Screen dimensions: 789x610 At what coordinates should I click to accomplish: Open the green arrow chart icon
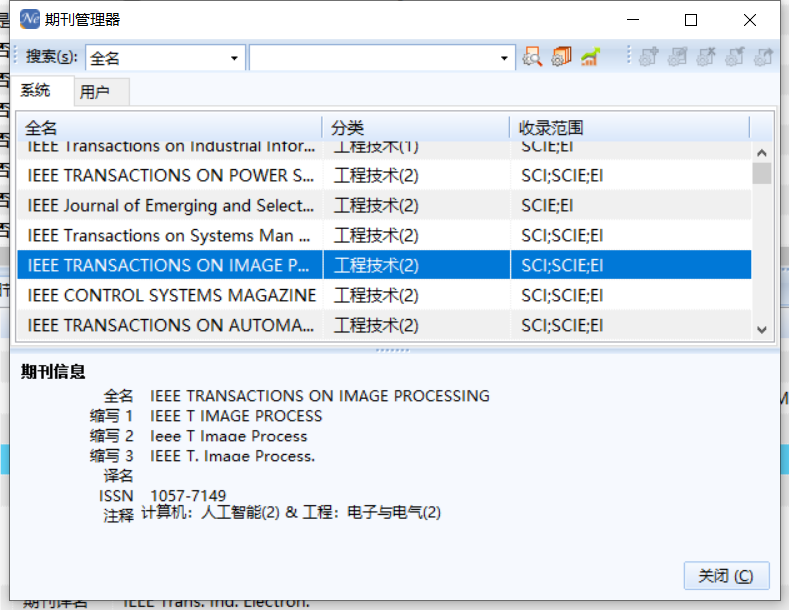click(x=590, y=57)
